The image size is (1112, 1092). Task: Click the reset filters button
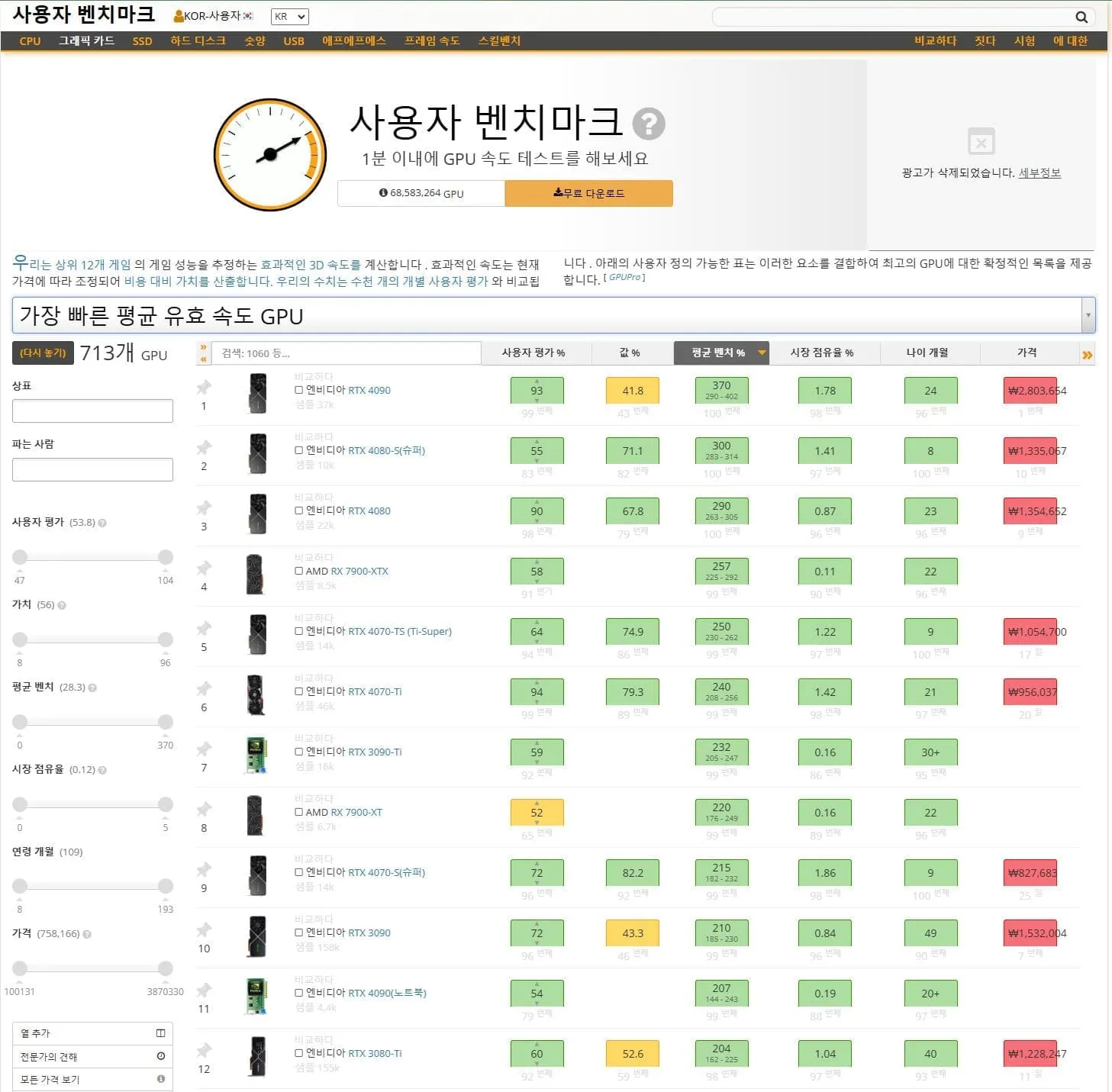(43, 353)
